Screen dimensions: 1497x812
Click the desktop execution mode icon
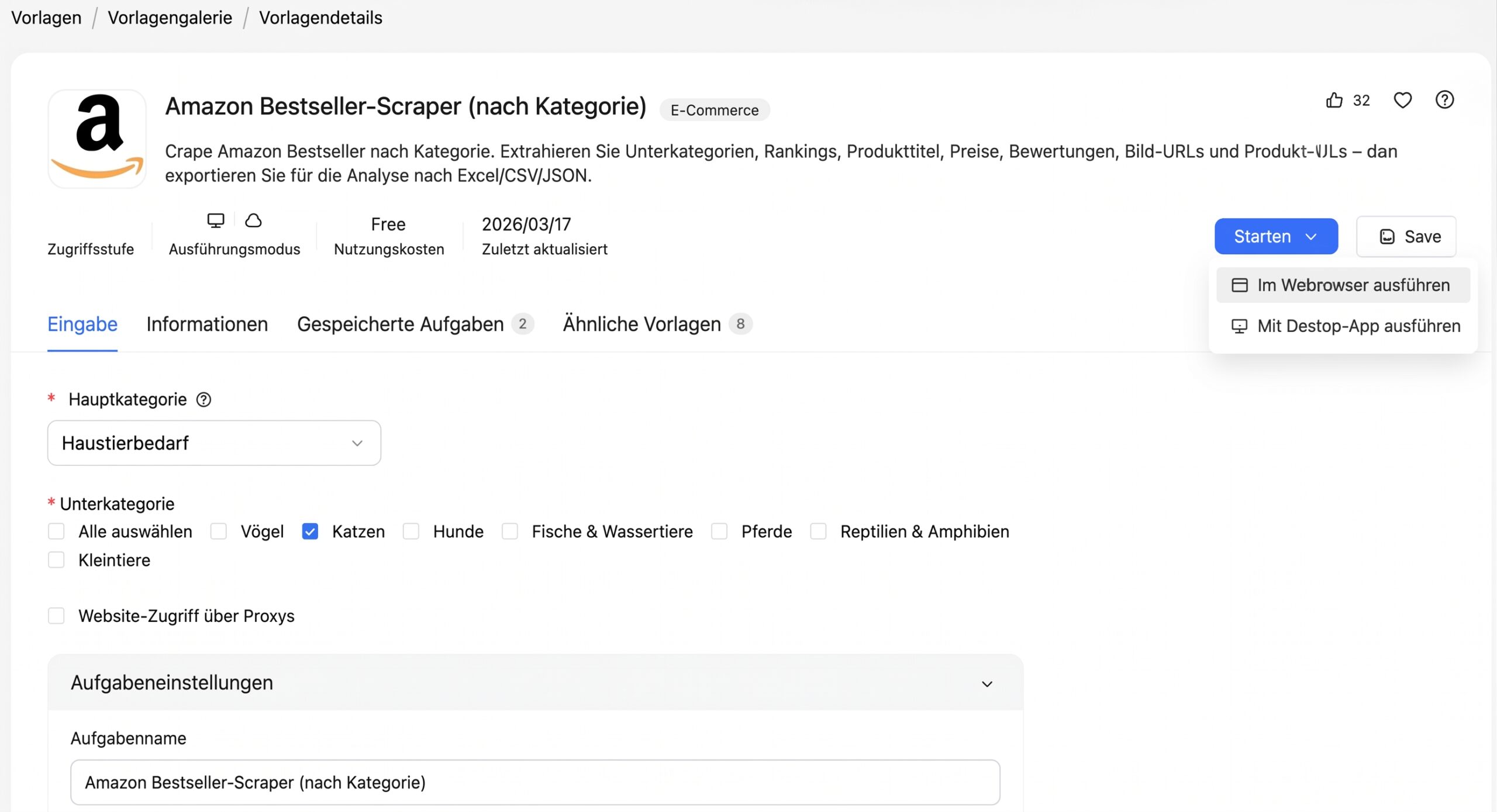point(216,220)
